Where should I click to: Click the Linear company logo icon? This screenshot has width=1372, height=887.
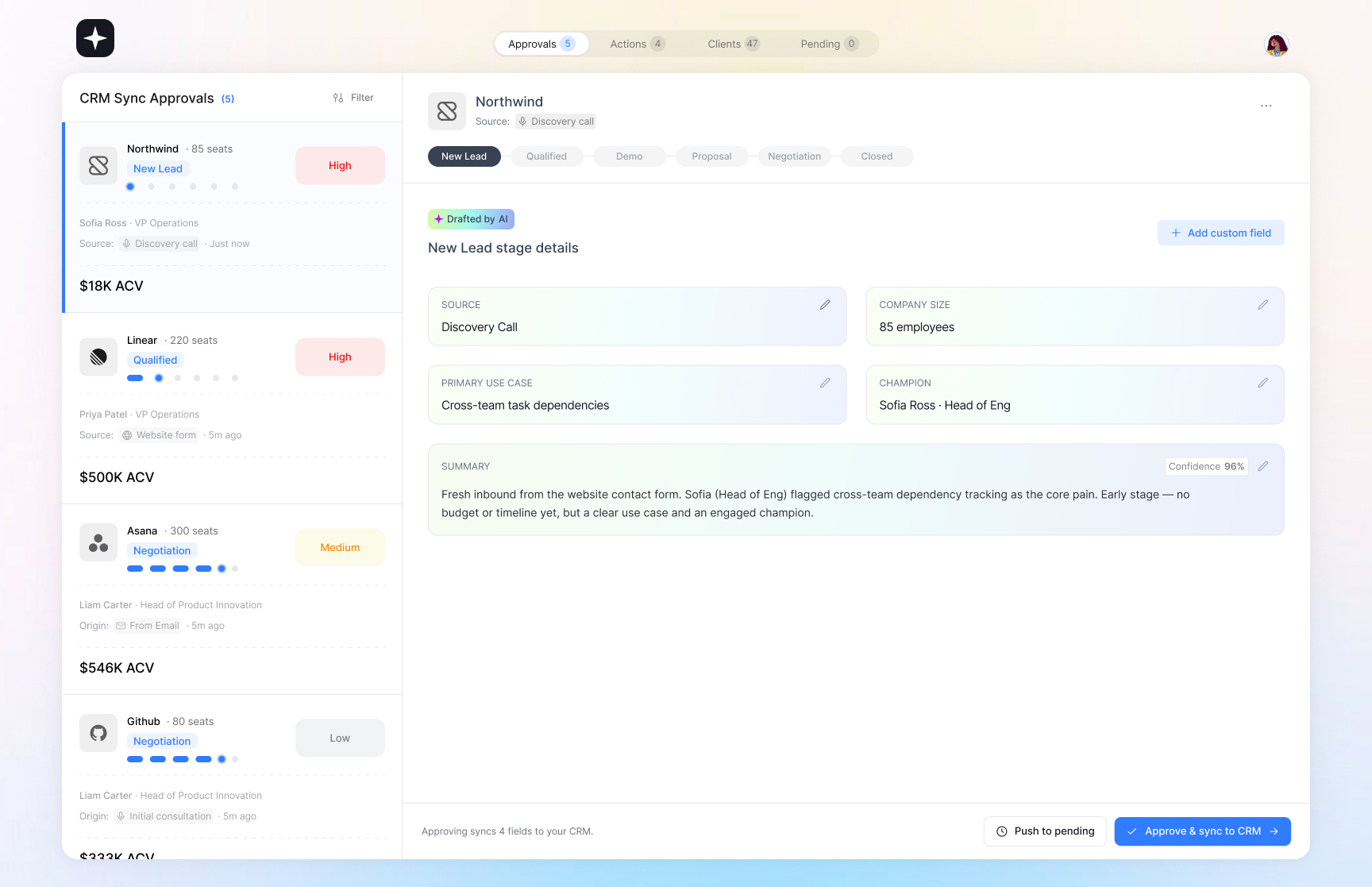[x=98, y=357]
